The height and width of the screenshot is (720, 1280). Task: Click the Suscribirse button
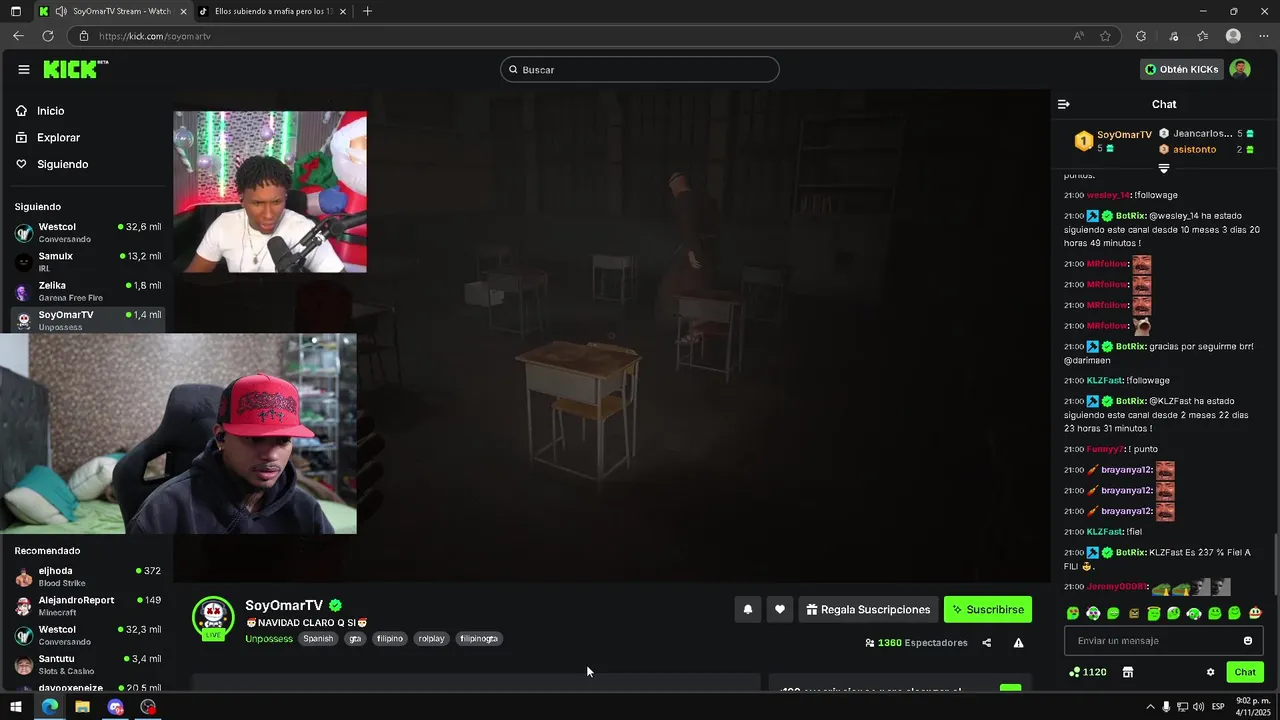pyautogui.click(x=988, y=609)
